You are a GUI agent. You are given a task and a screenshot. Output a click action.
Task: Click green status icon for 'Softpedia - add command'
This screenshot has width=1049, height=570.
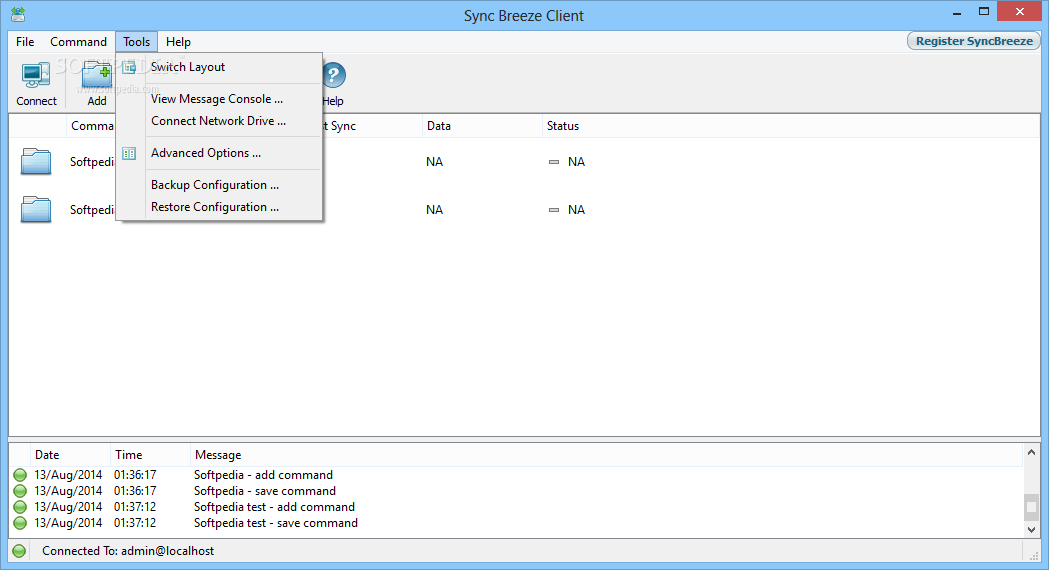[20, 475]
